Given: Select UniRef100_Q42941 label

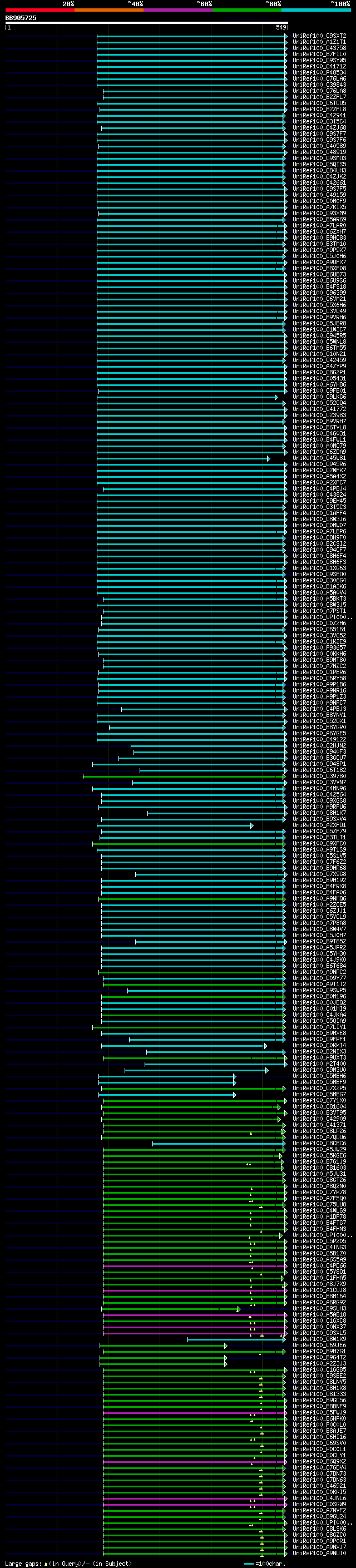Looking at the screenshot, I should (x=319, y=115).
